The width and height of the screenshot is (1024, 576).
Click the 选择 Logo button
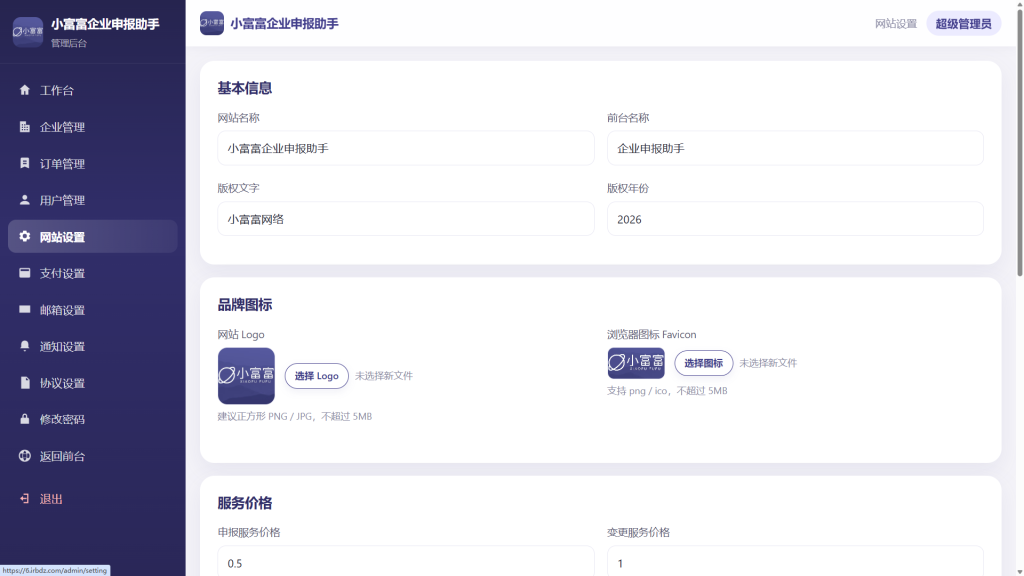[x=317, y=376]
